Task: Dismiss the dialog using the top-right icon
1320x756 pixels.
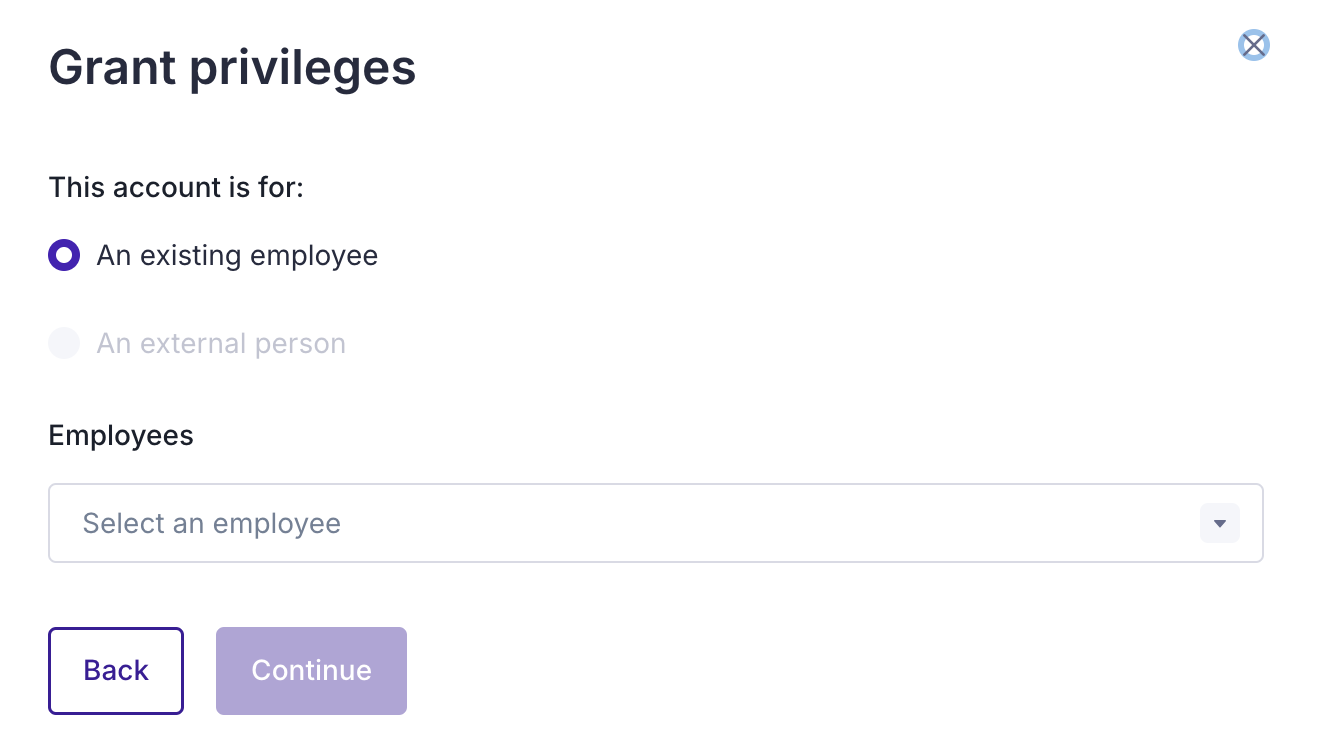Action: tap(1253, 45)
